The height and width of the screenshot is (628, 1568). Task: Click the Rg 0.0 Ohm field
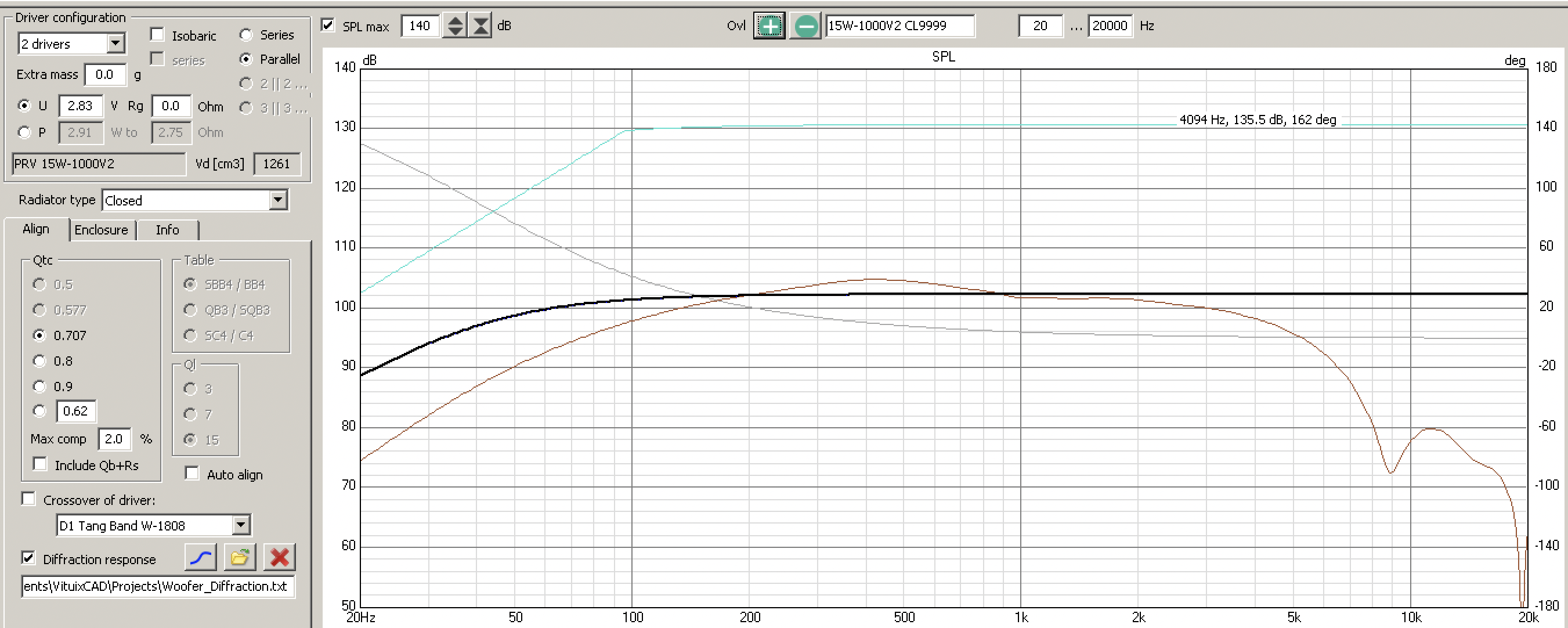point(171,106)
